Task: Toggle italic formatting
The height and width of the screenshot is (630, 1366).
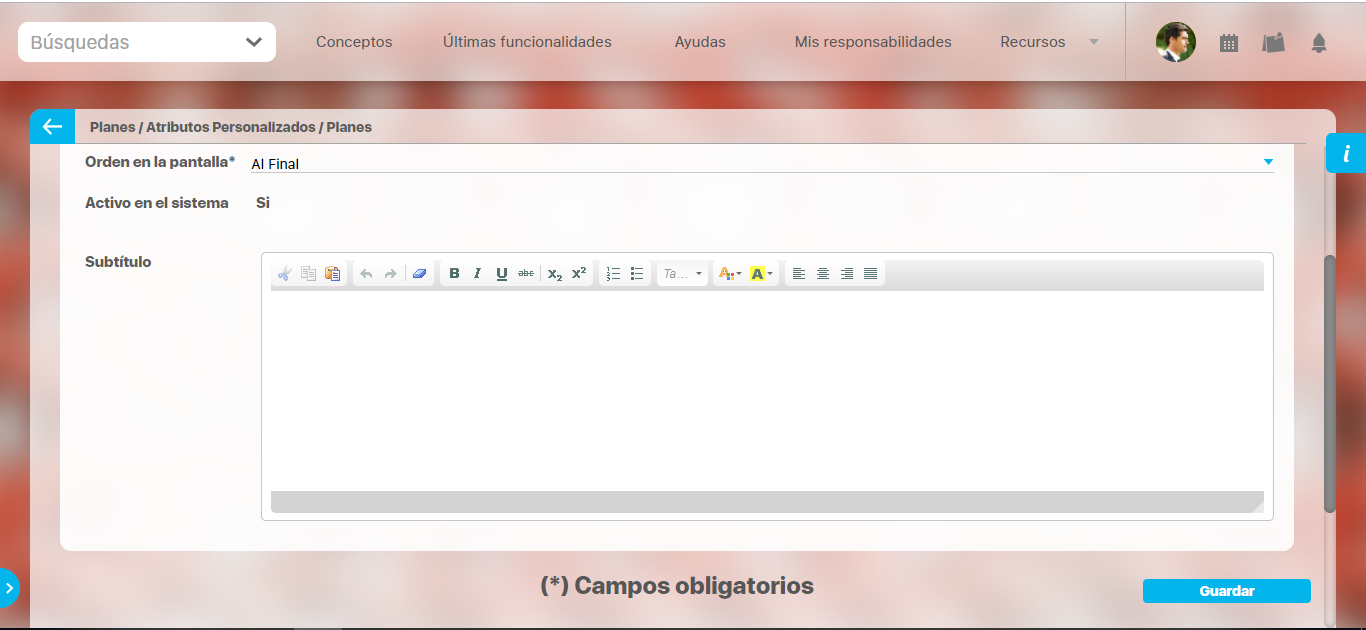Action: [478, 274]
